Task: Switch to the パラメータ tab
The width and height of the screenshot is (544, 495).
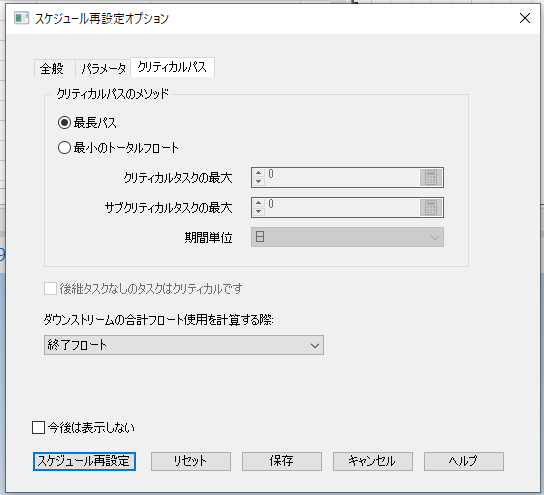Action: [103, 68]
